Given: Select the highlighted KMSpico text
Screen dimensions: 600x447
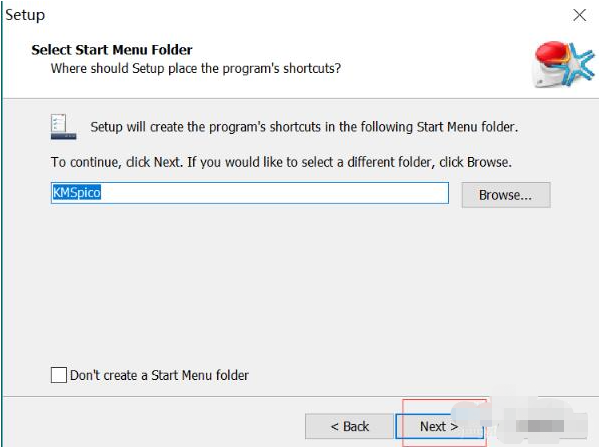Looking at the screenshot, I should pos(77,193).
